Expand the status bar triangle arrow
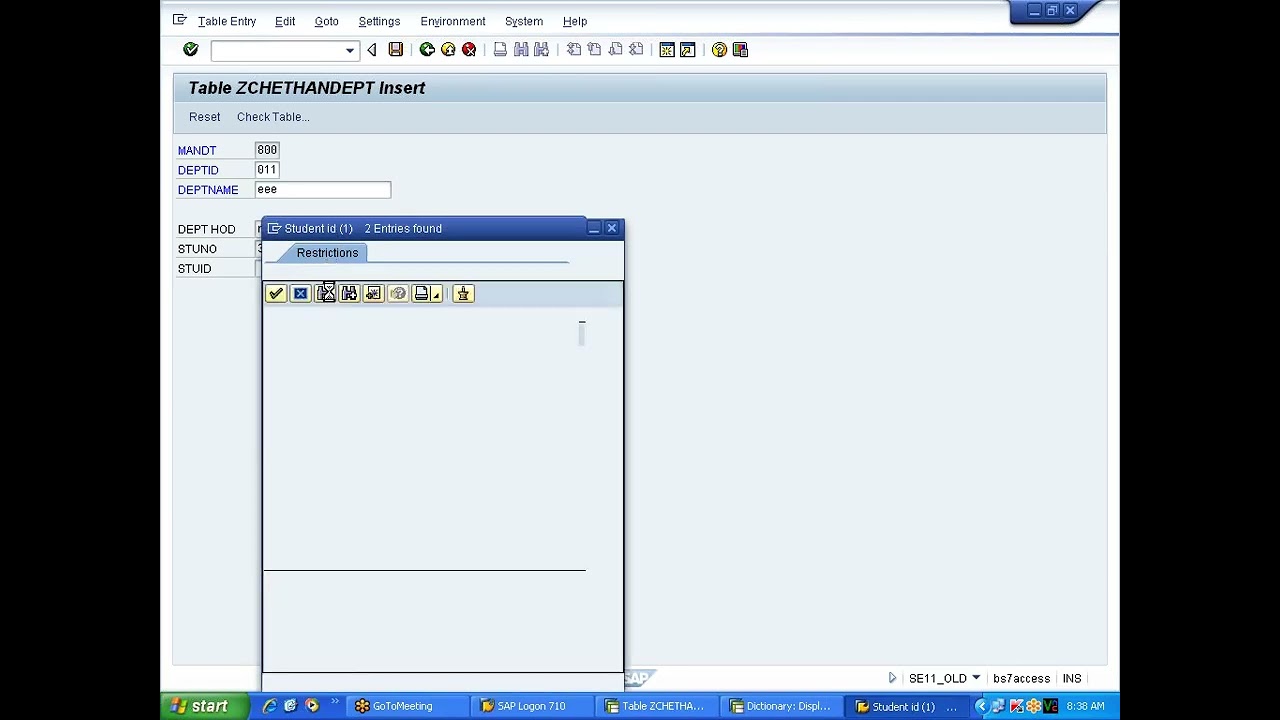 (x=892, y=678)
